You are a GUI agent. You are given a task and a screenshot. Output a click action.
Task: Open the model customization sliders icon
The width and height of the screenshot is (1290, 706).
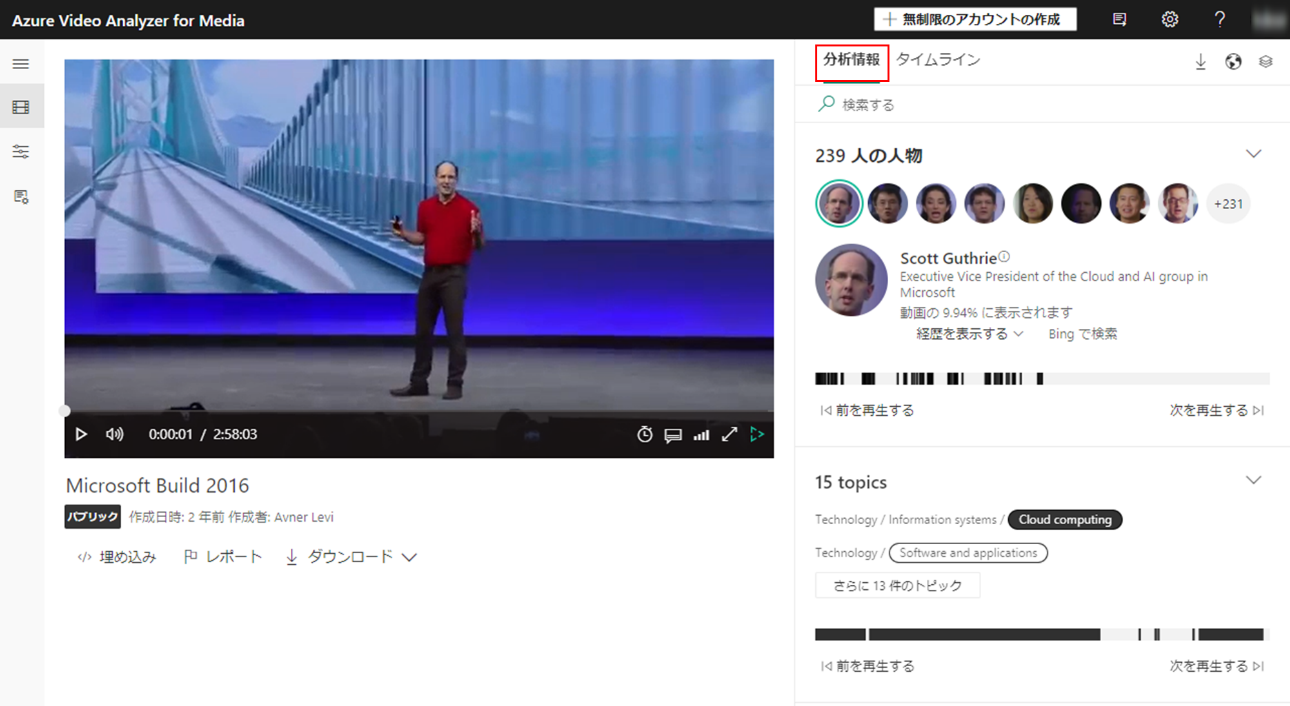21,152
